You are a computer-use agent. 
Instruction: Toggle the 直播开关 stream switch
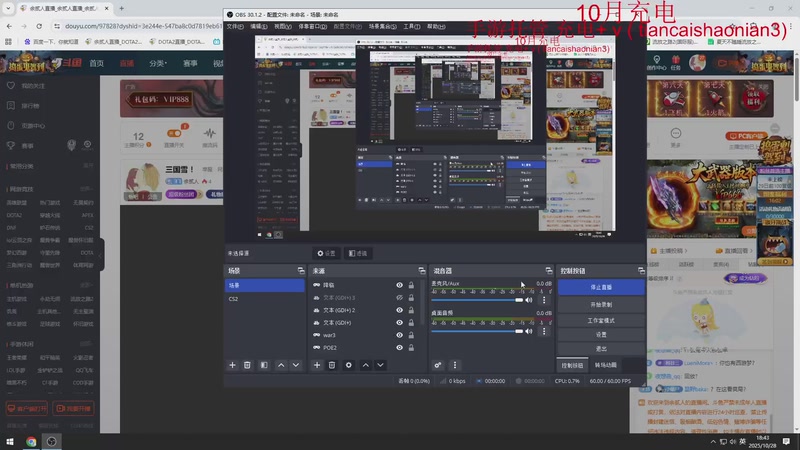174,134
